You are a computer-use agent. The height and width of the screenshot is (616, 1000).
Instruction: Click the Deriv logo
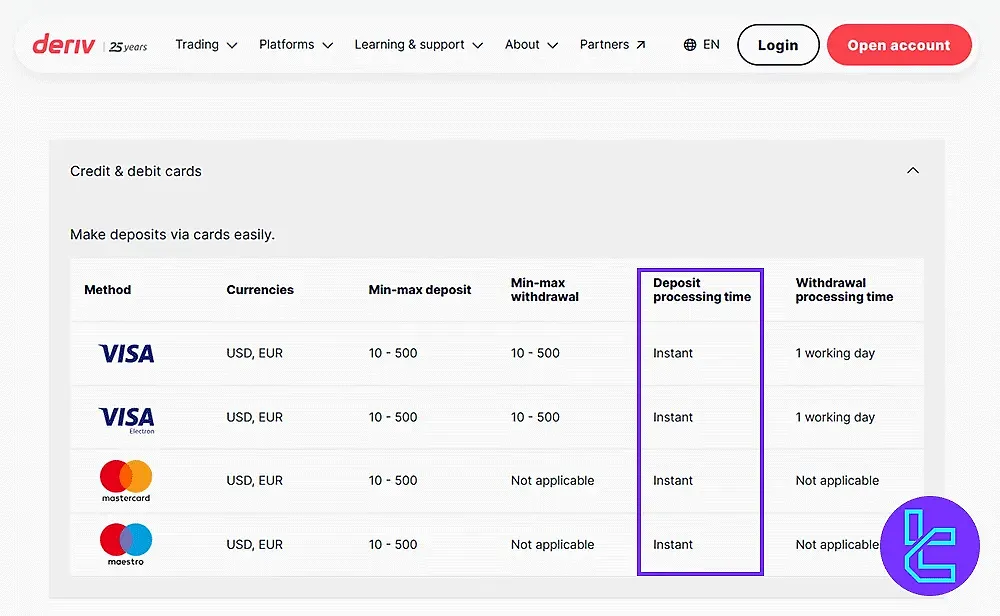(64, 45)
